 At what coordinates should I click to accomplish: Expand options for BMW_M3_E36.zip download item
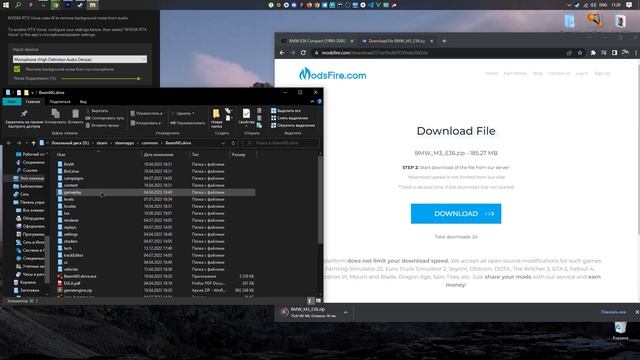345,312
